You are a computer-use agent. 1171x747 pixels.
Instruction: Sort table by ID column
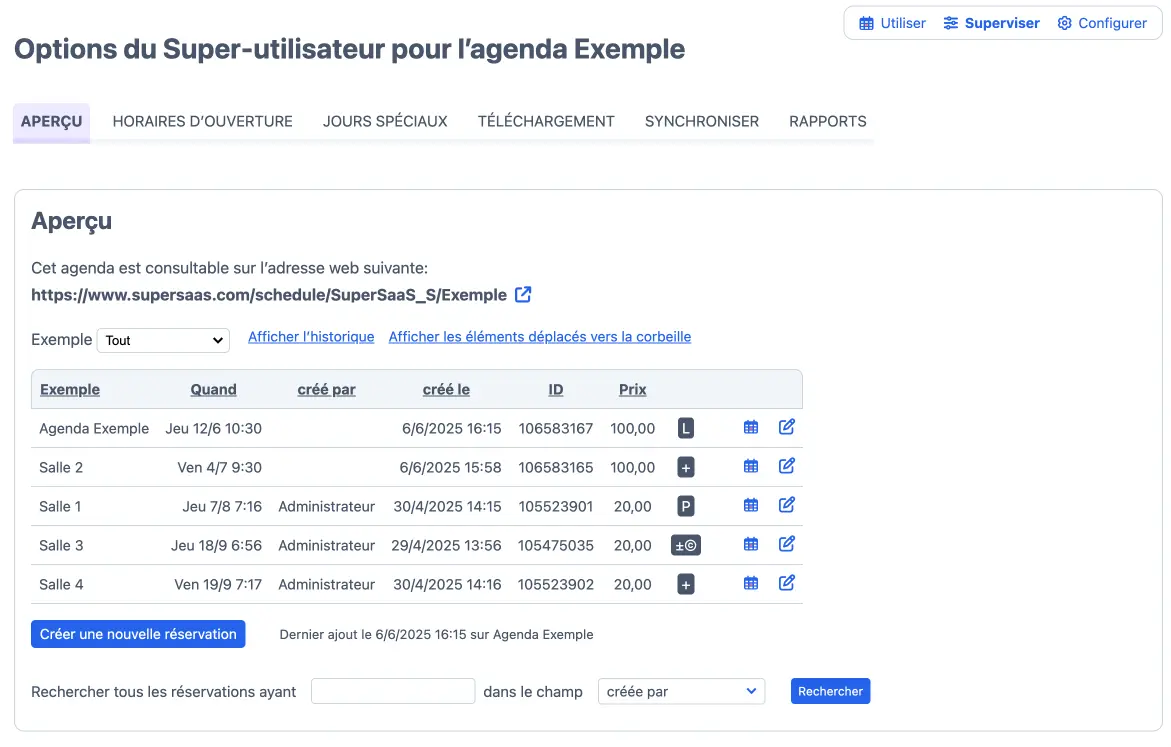556,389
